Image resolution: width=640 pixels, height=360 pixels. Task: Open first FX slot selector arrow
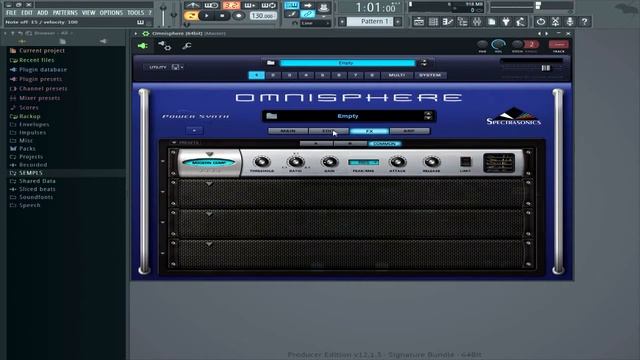209,154
